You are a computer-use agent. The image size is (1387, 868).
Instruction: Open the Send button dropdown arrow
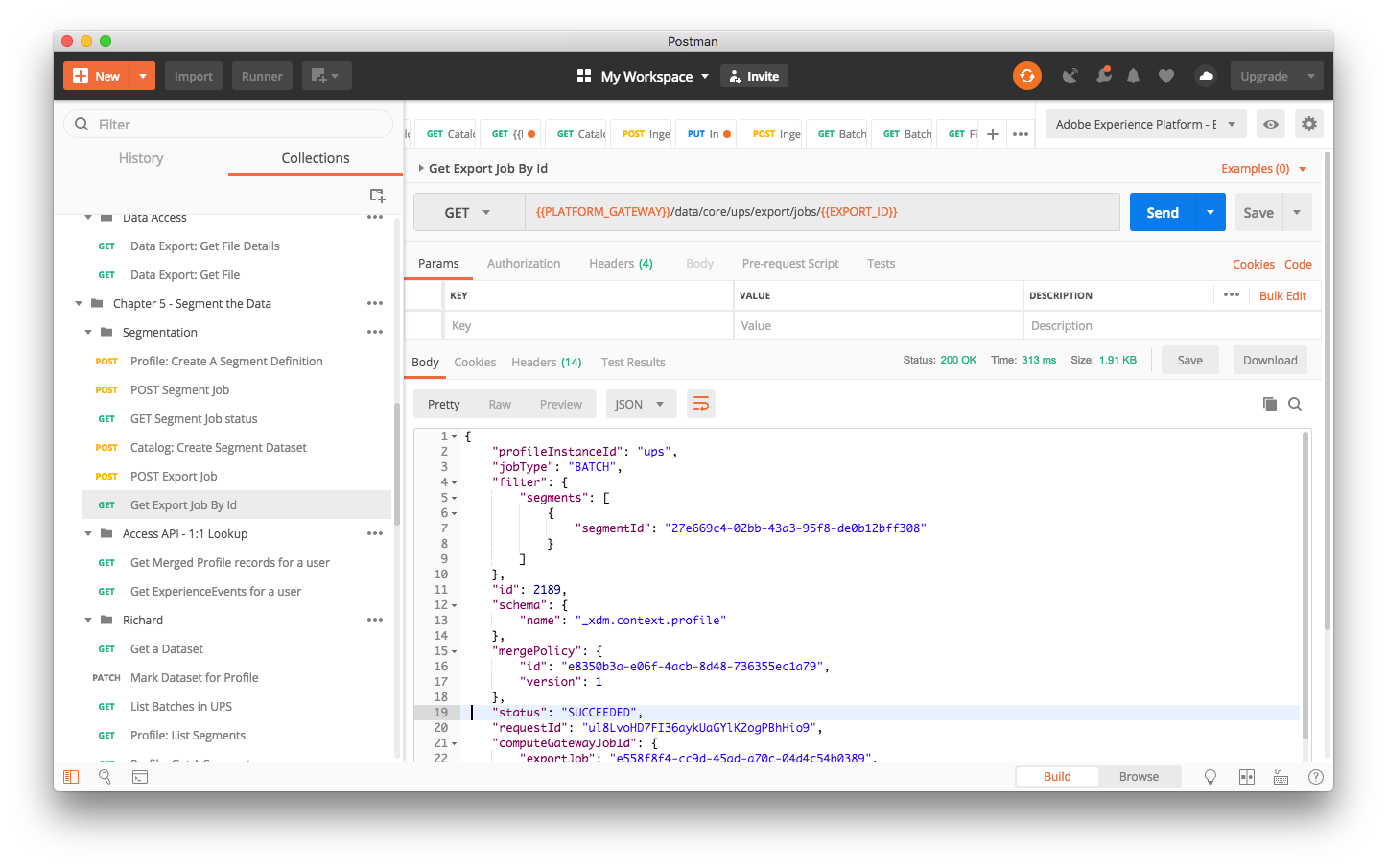1211,212
